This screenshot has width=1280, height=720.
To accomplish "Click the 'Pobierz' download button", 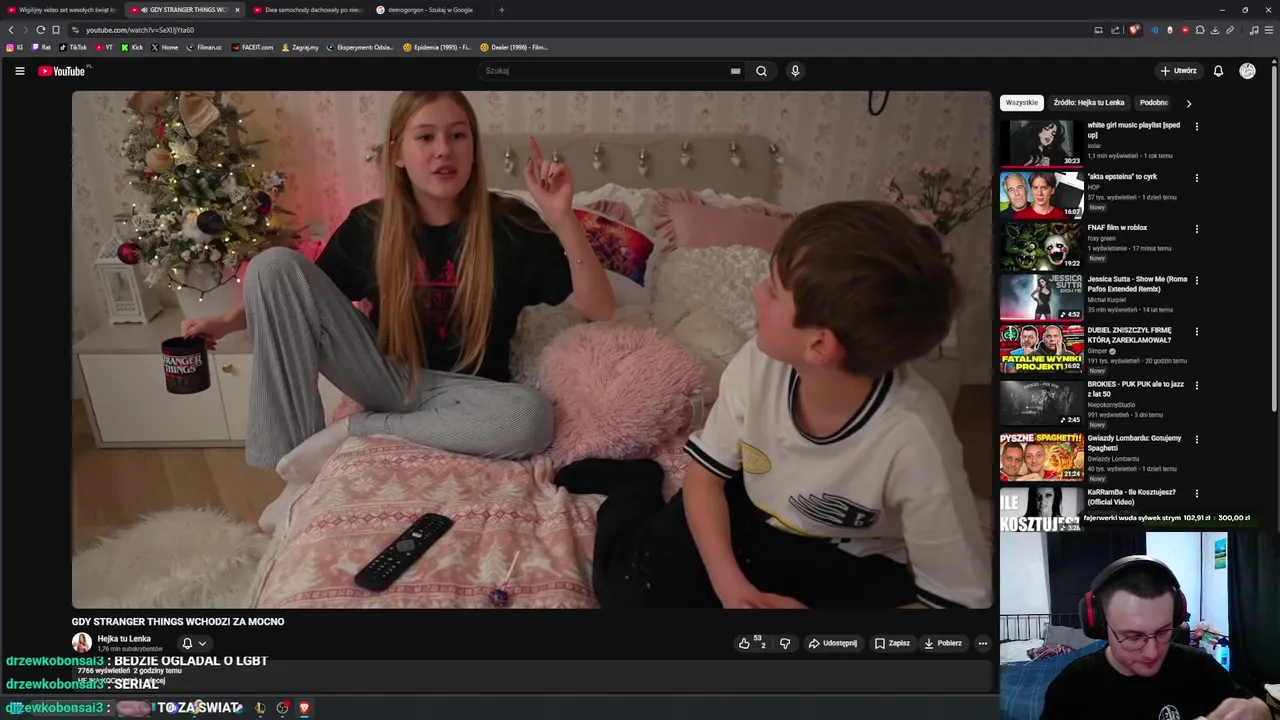I will pyautogui.click(x=943, y=643).
